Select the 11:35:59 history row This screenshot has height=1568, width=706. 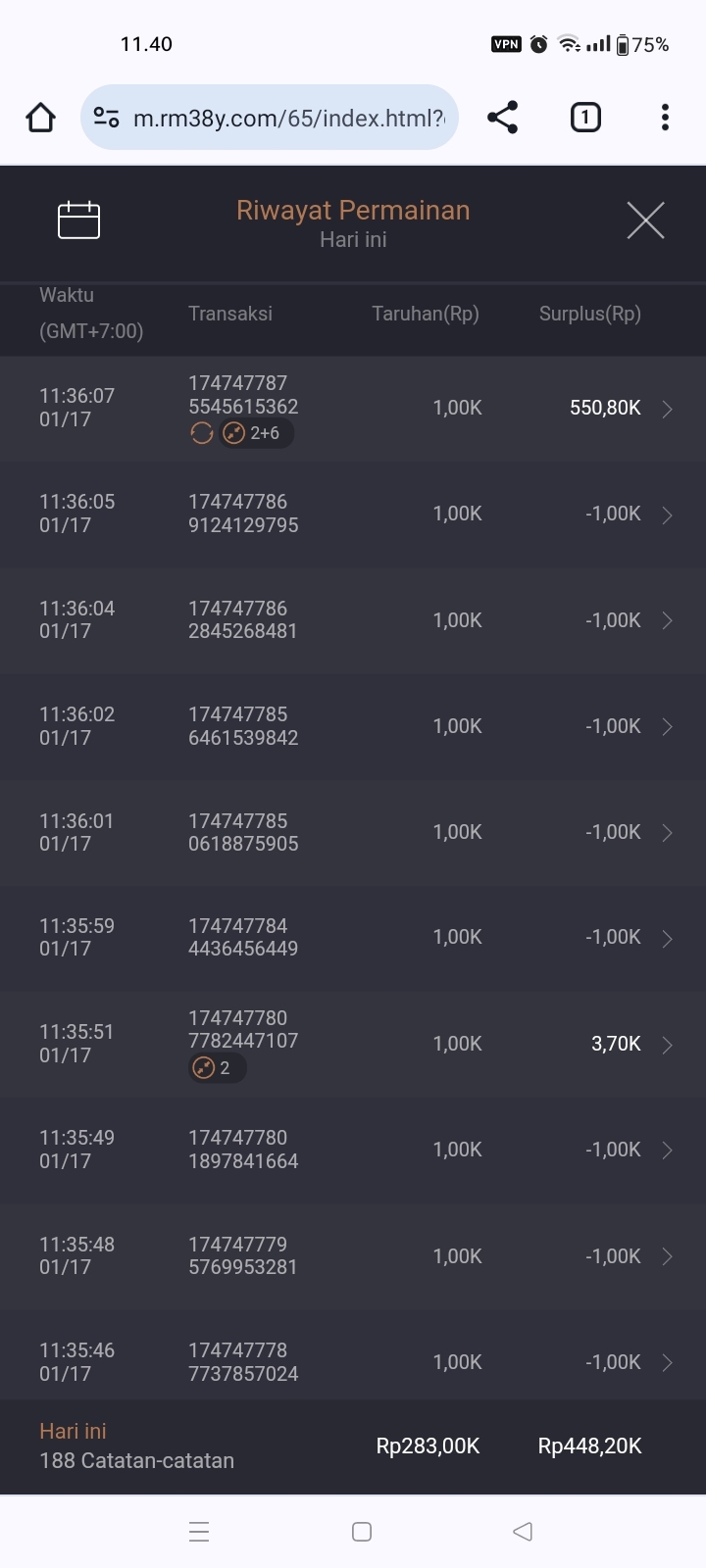353,938
